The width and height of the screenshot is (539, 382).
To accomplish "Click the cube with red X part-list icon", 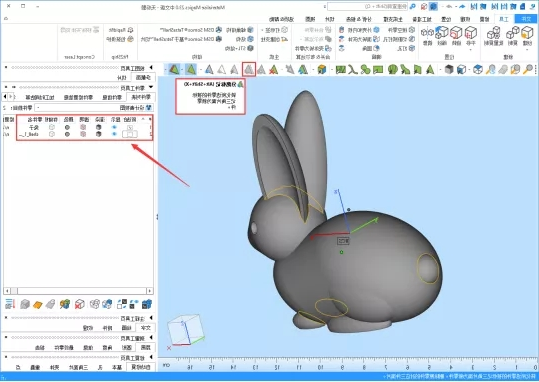I will [x=80, y=304].
